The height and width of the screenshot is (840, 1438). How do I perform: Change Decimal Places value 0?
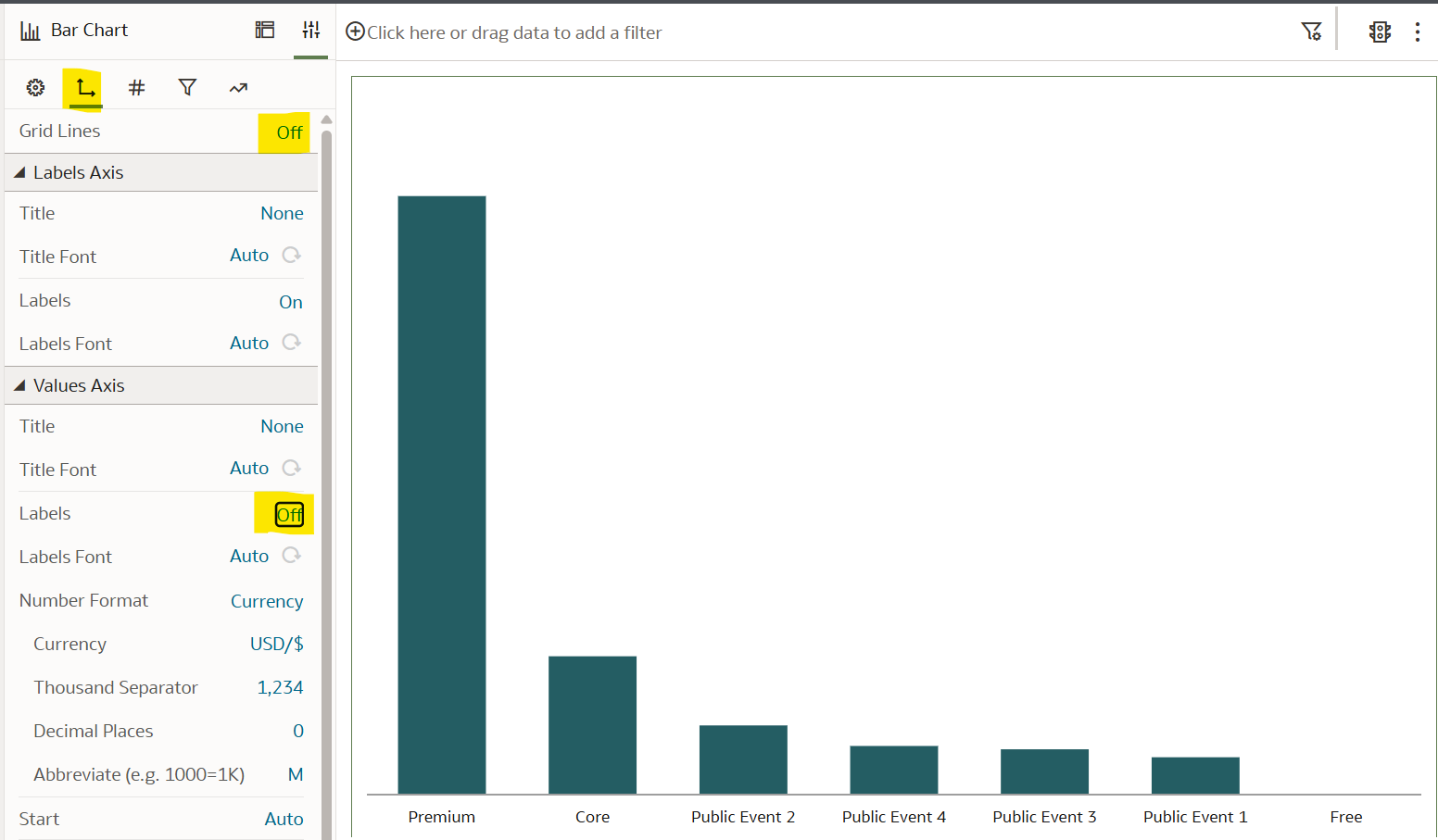pos(298,731)
